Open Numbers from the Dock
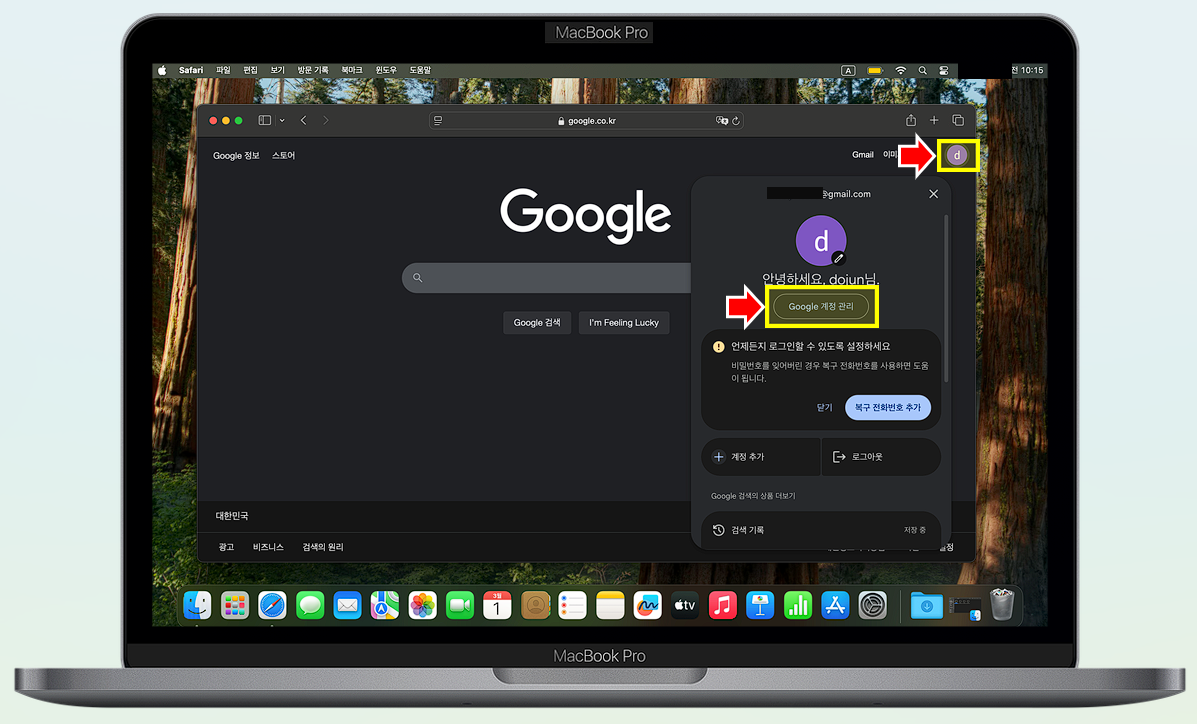This screenshot has width=1197, height=724. pyautogui.click(x=798, y=606)
